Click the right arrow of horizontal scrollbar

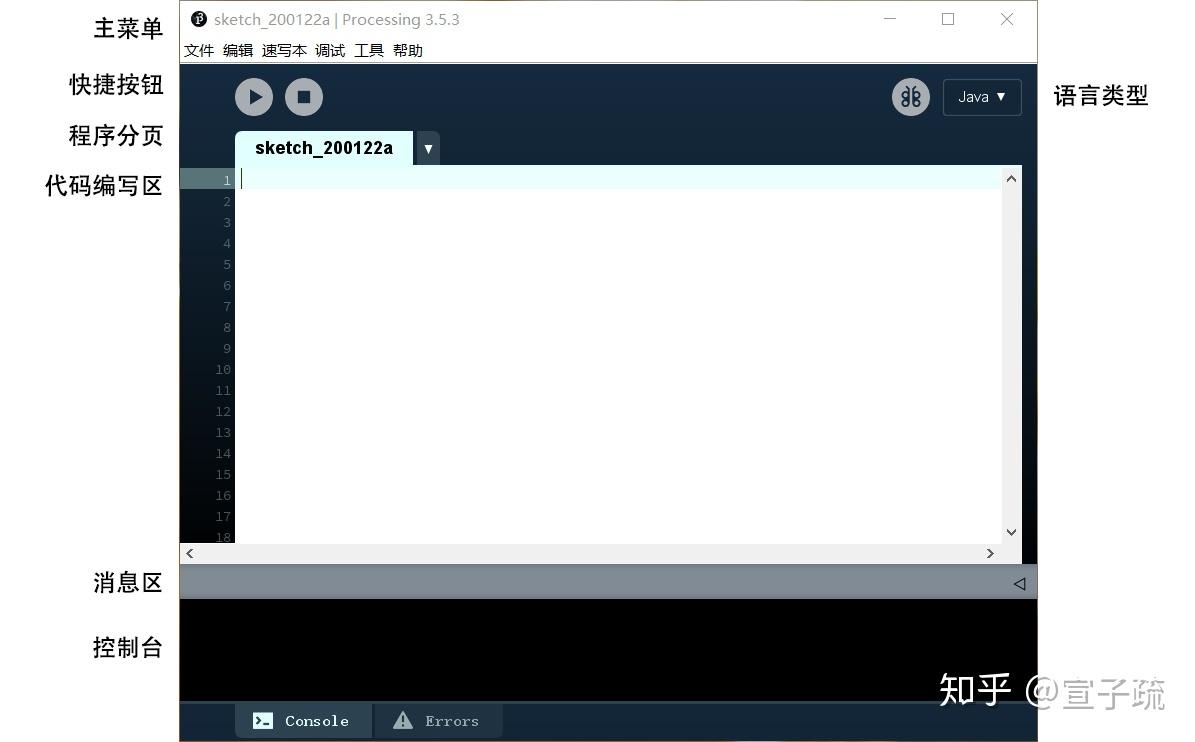coord(990,553)
